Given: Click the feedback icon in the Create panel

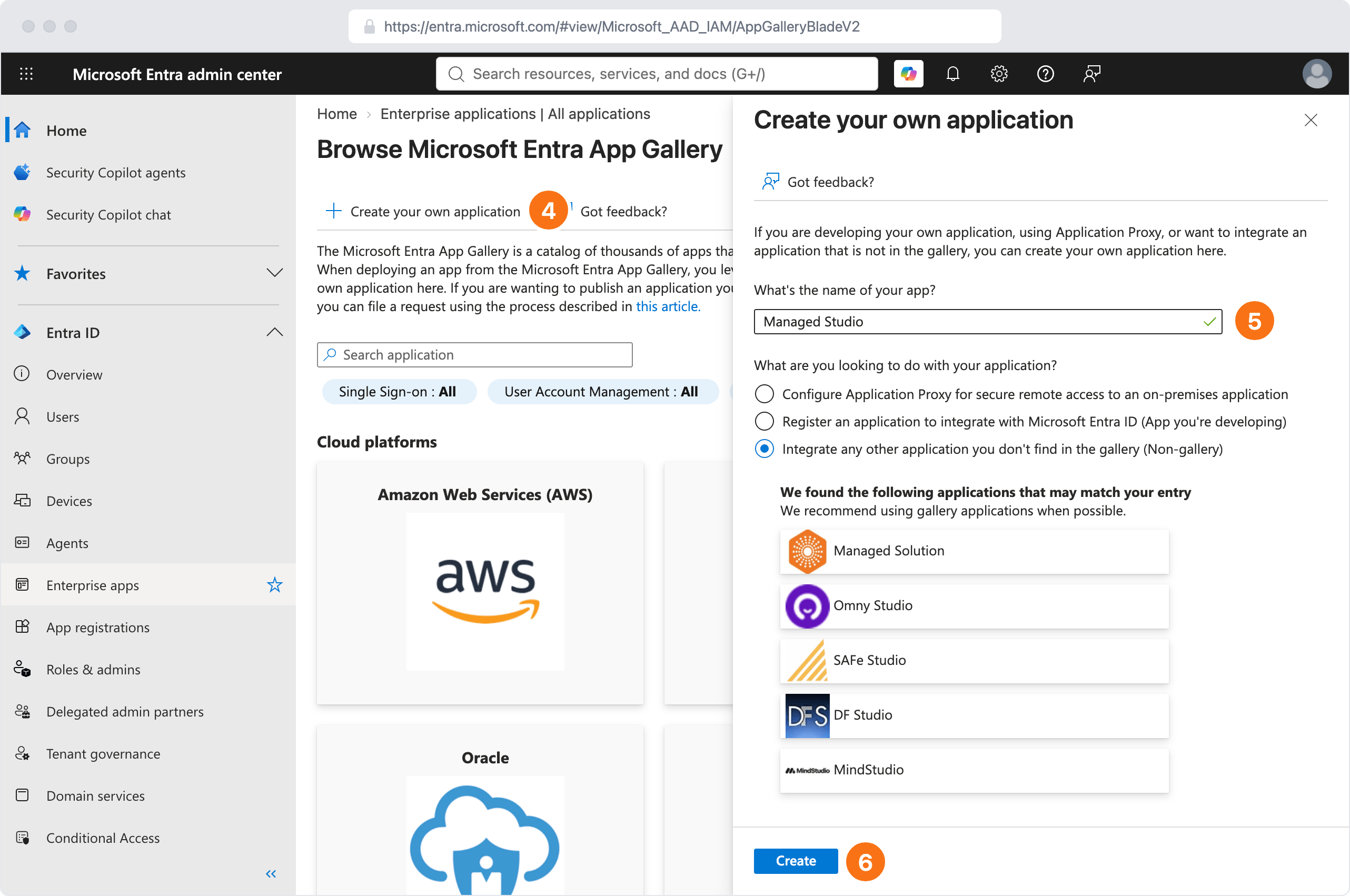Looking at the screenshot, I should (770, 181).
